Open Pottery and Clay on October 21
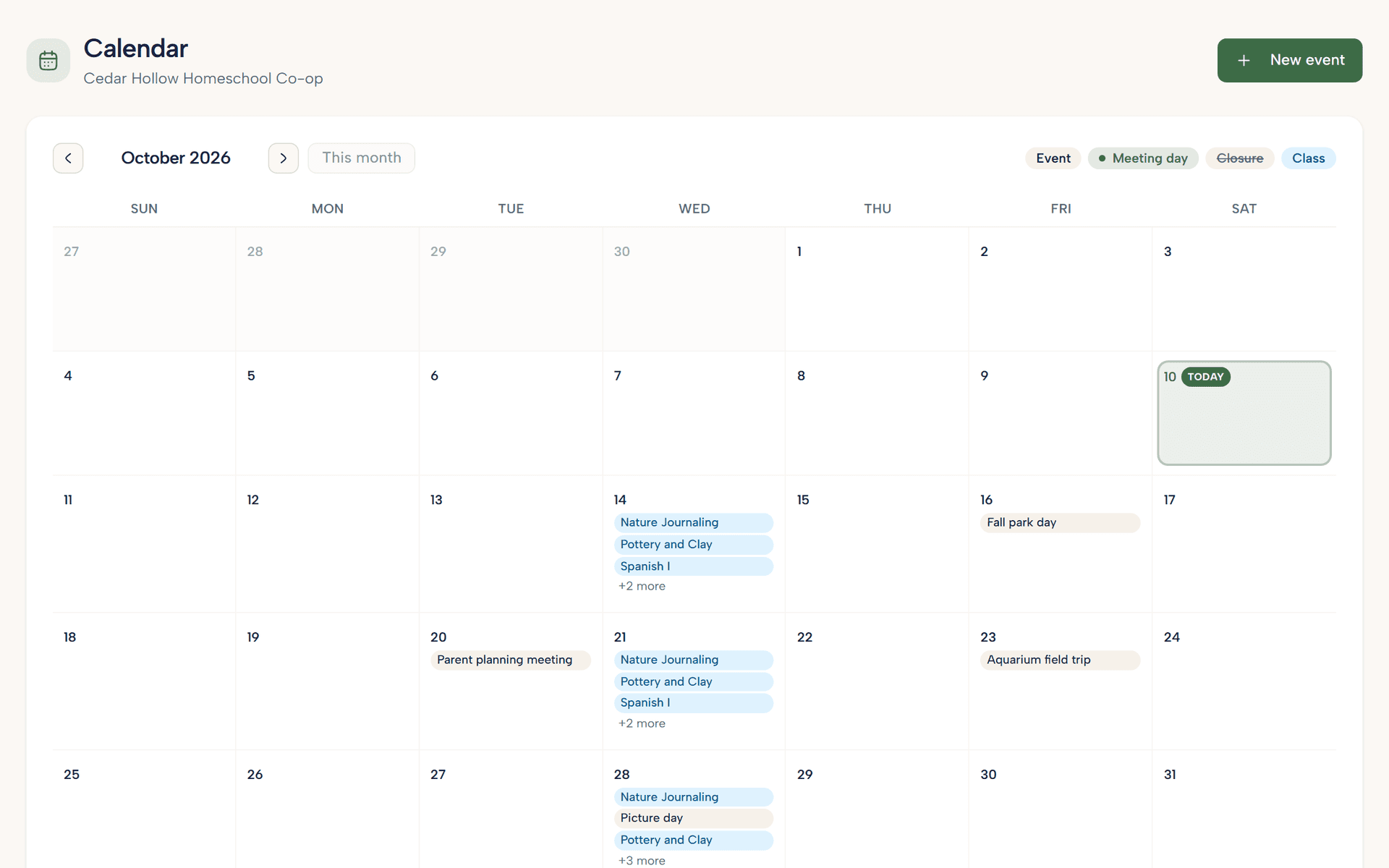This screenshot has width=1389, height=868. click(x=693, y=681)
